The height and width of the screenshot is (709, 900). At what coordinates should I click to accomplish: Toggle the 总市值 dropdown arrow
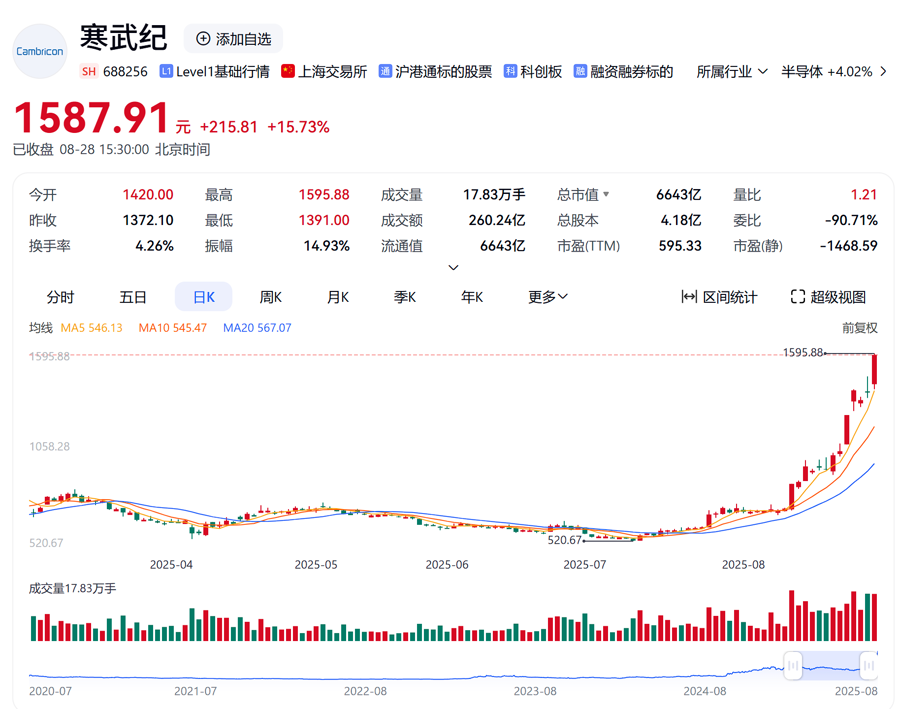click(606, 195)
